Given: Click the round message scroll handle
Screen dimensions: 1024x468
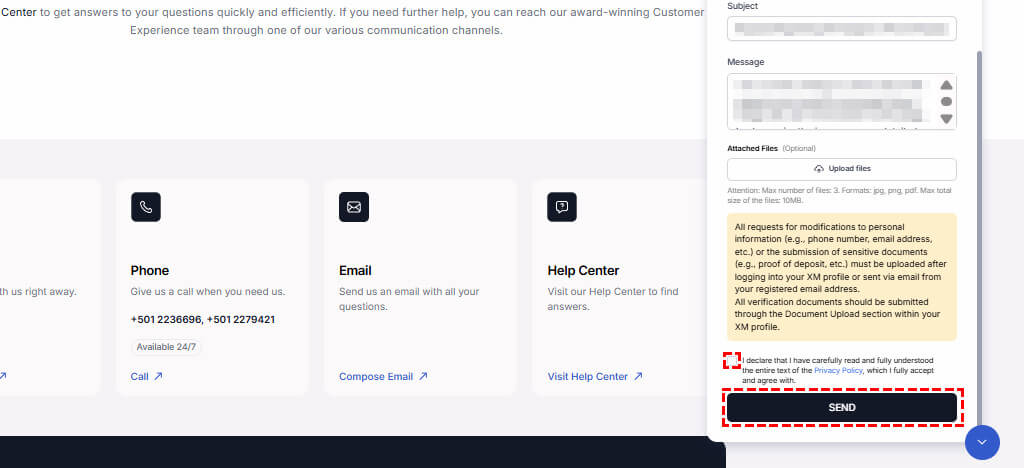Looking at the screenshot, I should [946, 102].
